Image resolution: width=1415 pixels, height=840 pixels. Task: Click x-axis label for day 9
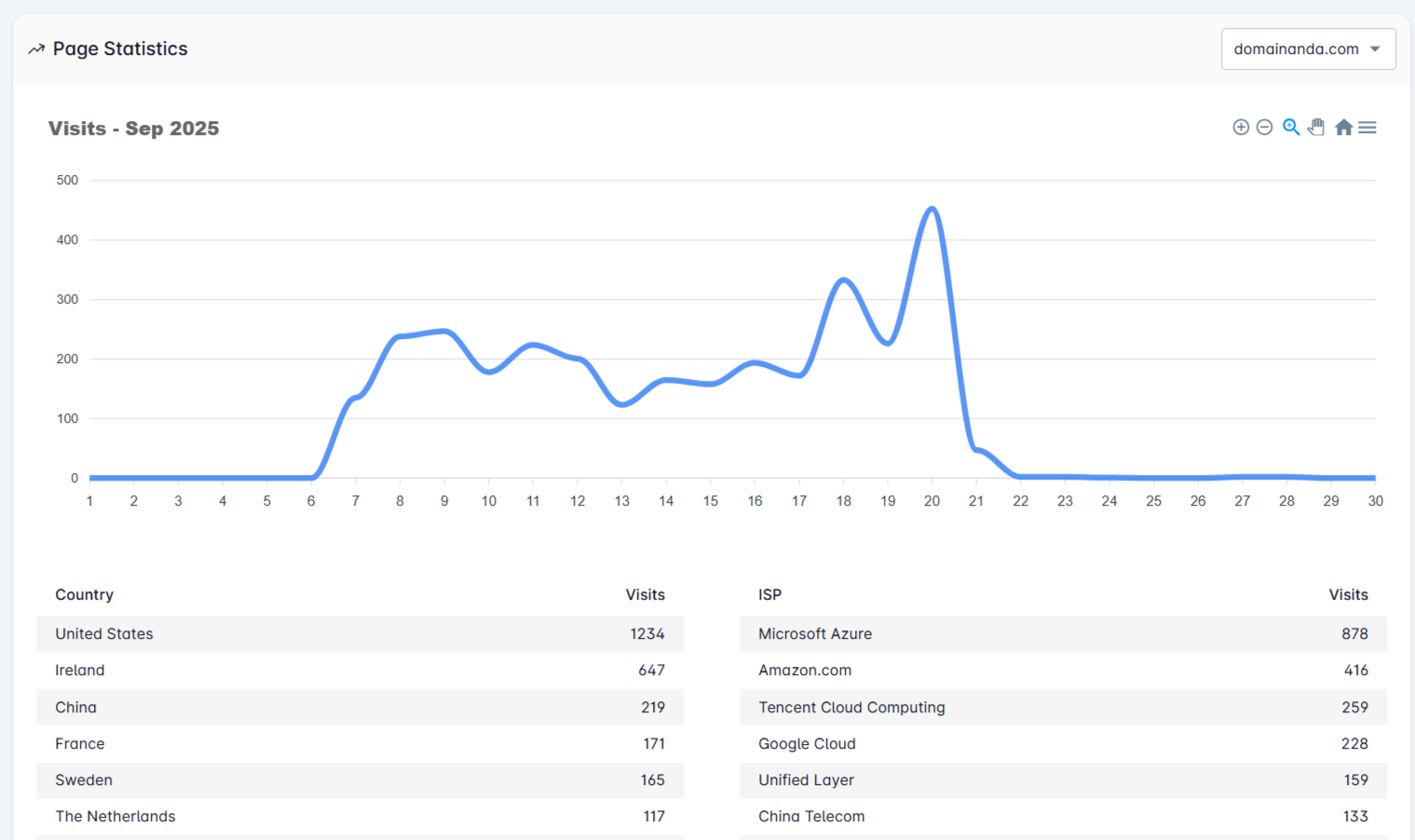tap(444, 501)
